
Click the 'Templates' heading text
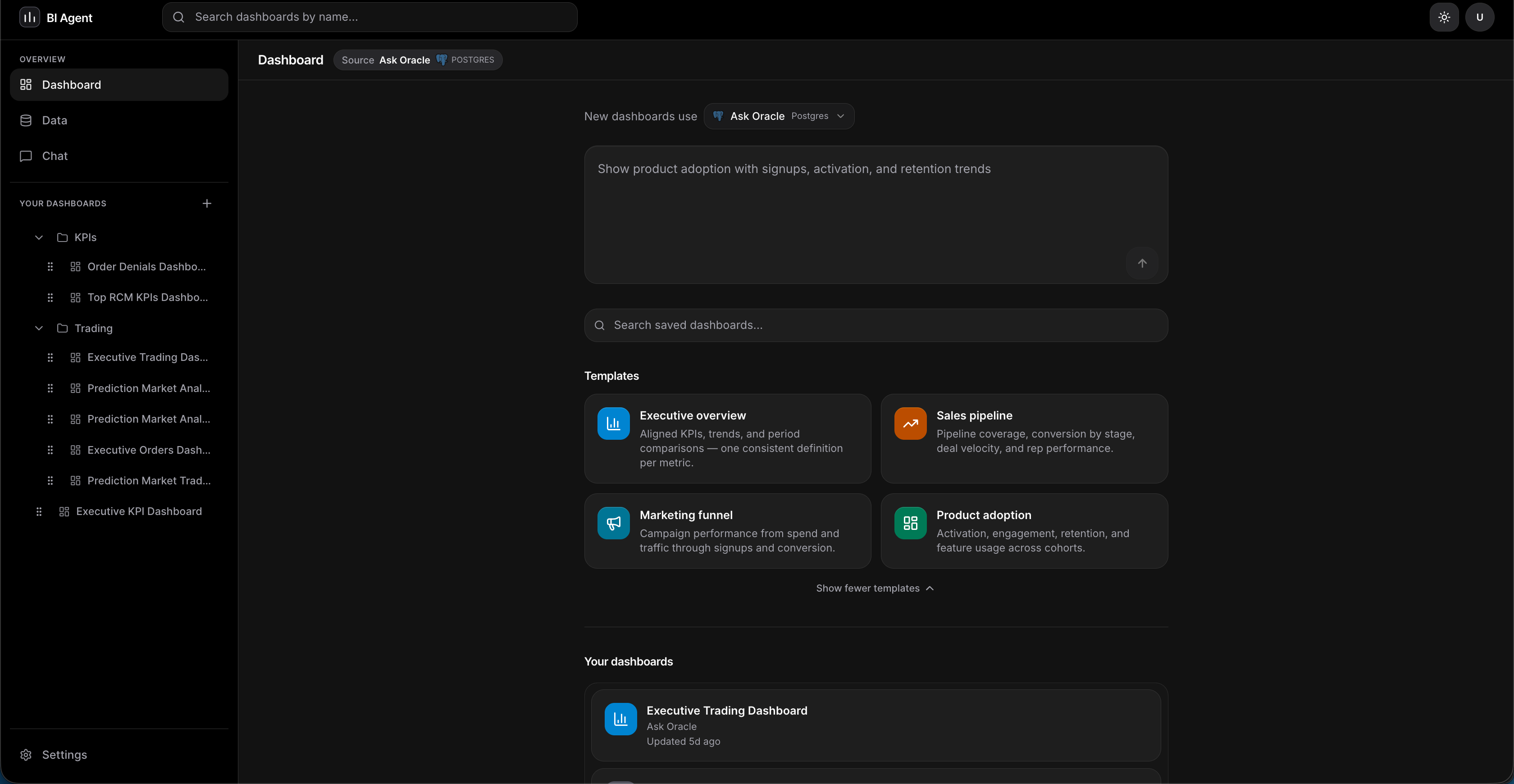[x=611, y=376]
